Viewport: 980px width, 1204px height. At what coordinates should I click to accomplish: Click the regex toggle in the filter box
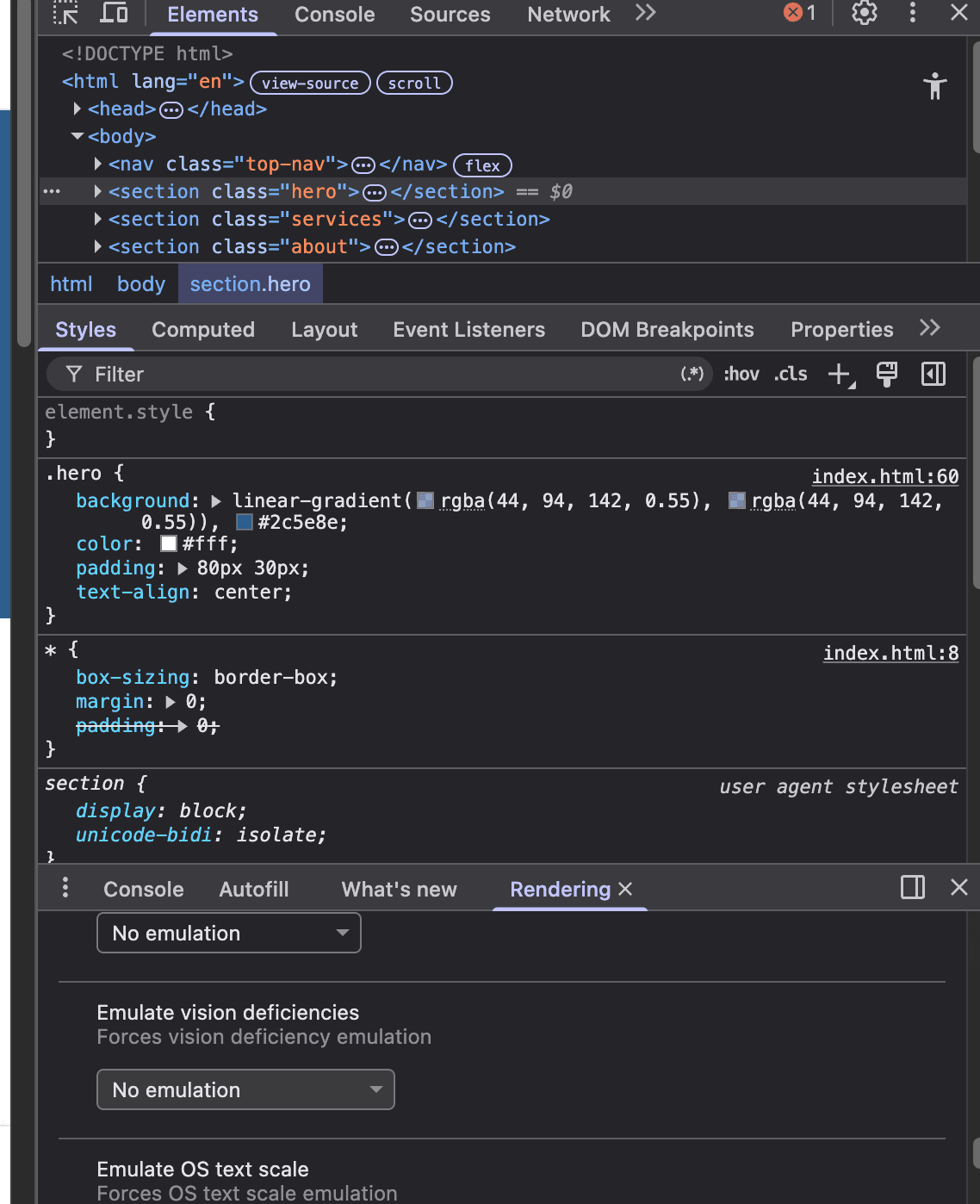coord(692,374)
